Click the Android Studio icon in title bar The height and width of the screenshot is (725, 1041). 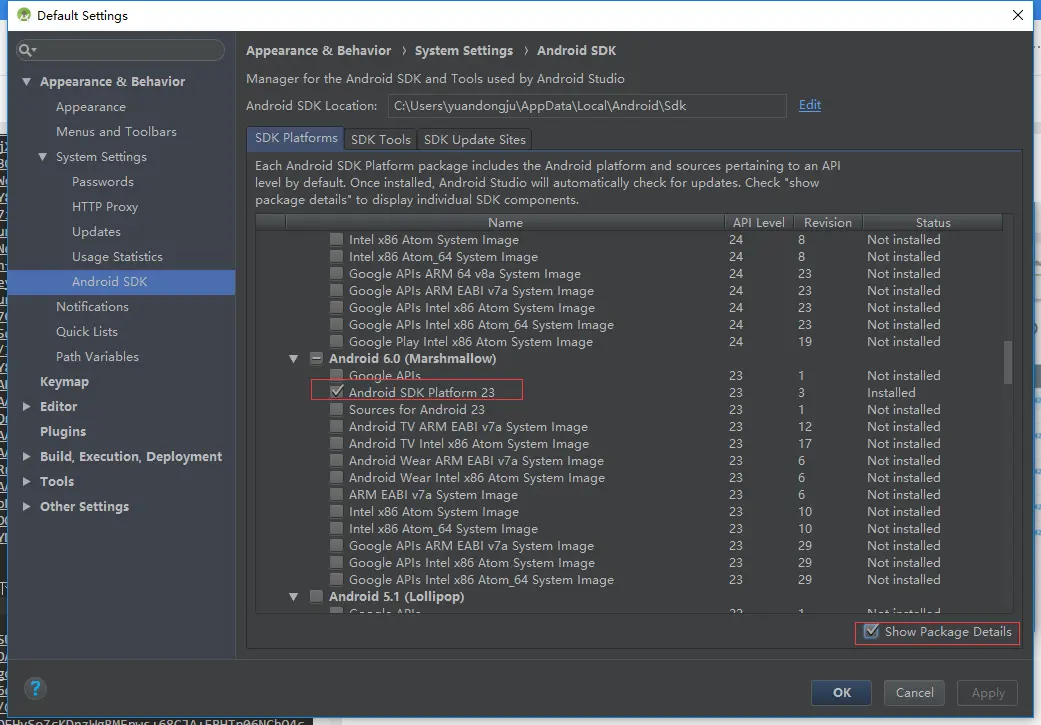coord(24,15)
